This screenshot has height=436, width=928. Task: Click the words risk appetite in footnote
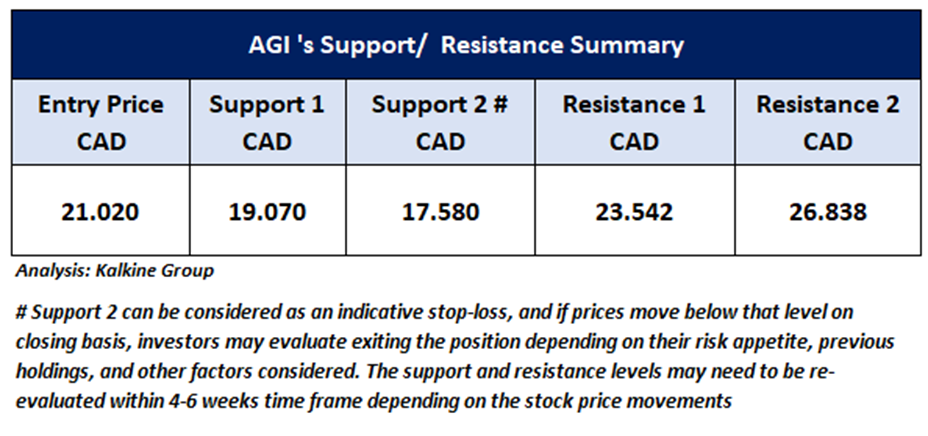coord(662,340)
